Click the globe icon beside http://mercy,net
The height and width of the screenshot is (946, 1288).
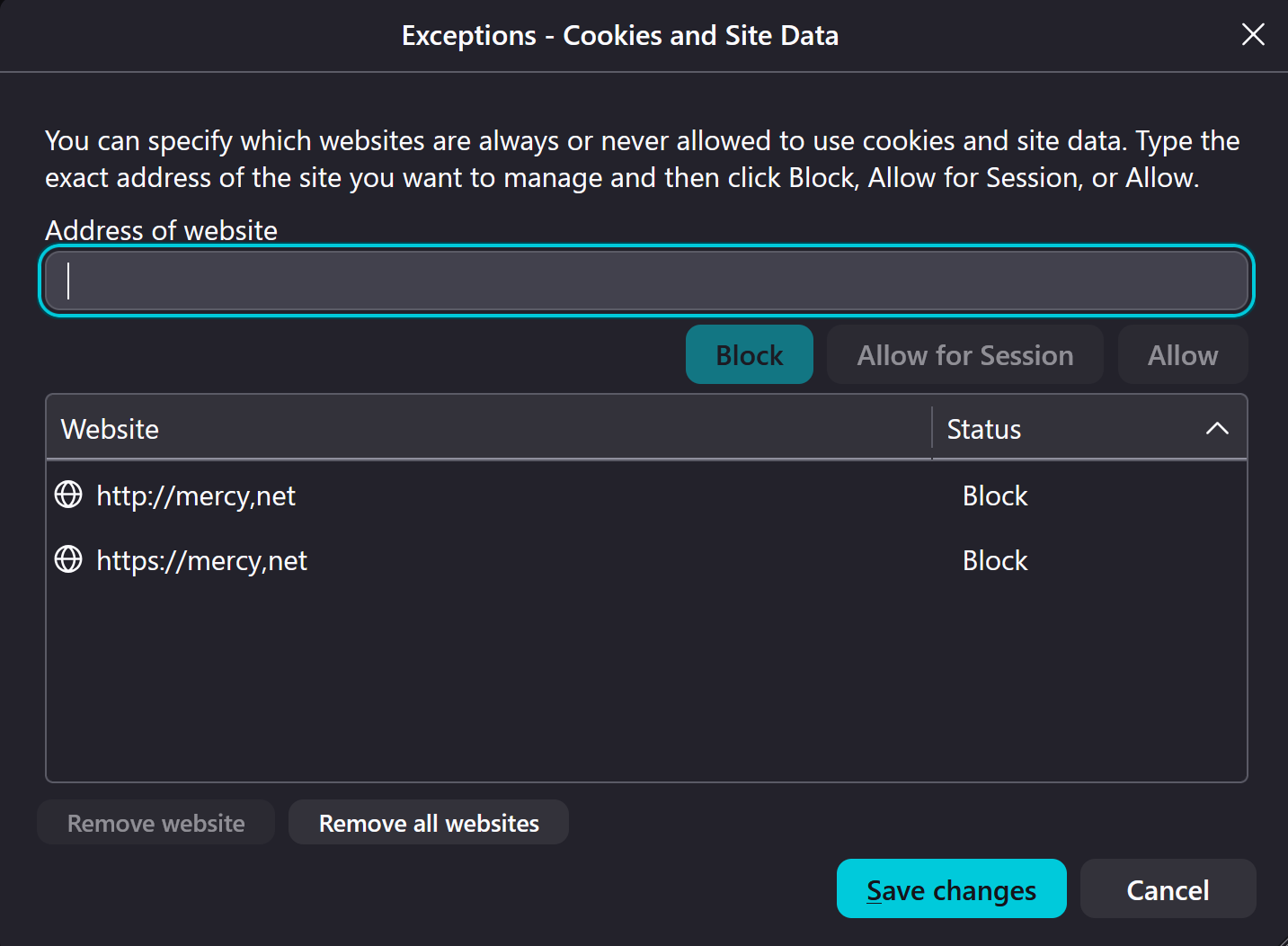[68, 495]
